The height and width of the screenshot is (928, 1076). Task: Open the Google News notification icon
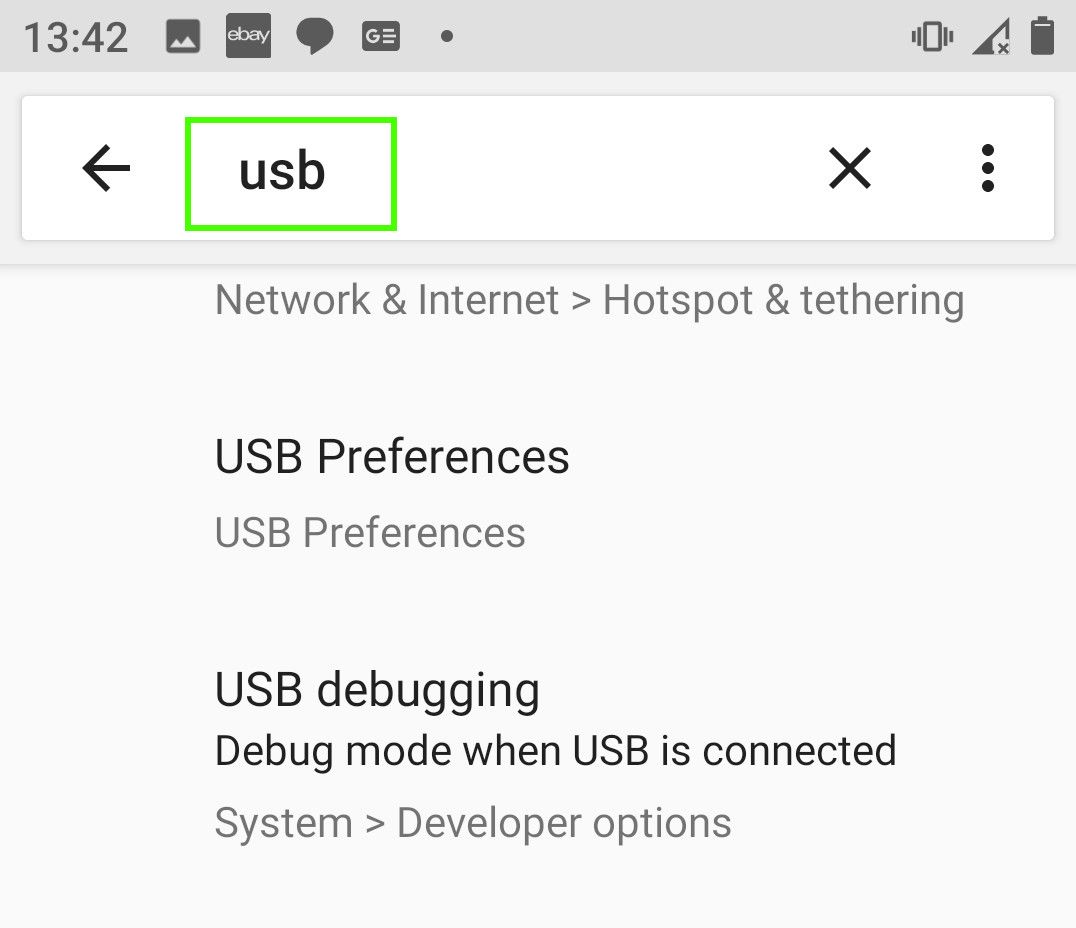tap(380, 35)
